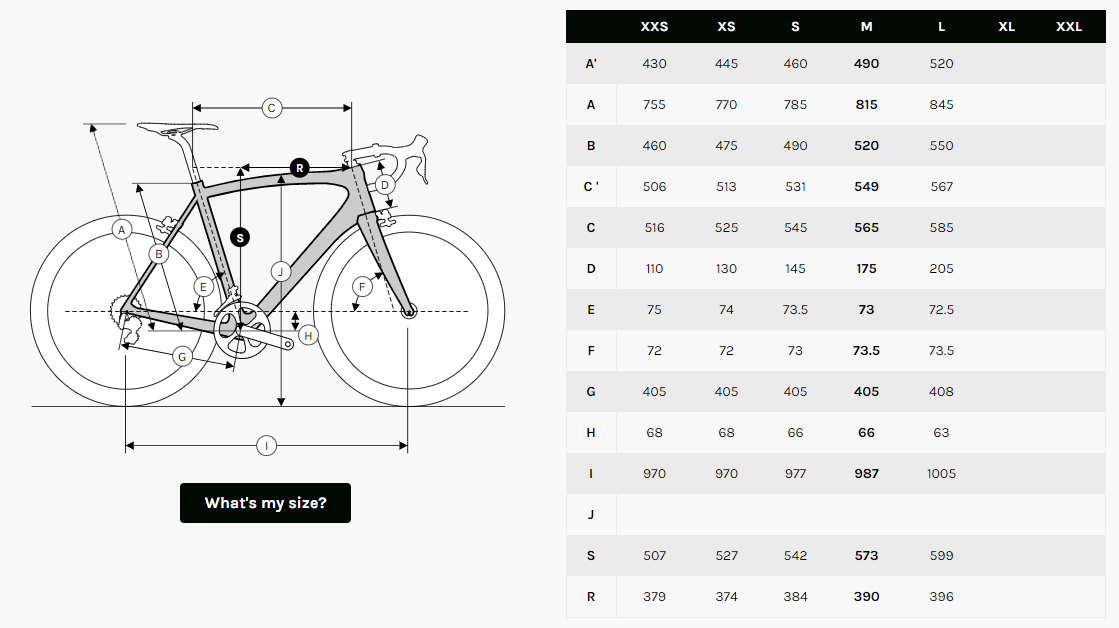Image resolution: width=1119 pixels, height=628 pixels.
Task: Choose the XL size column header
Action: (x=1006, y=27)
